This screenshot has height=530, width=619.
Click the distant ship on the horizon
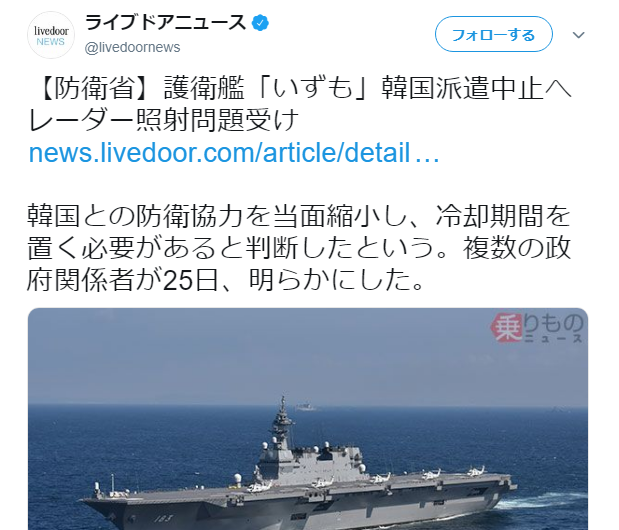tap(306, 407)
